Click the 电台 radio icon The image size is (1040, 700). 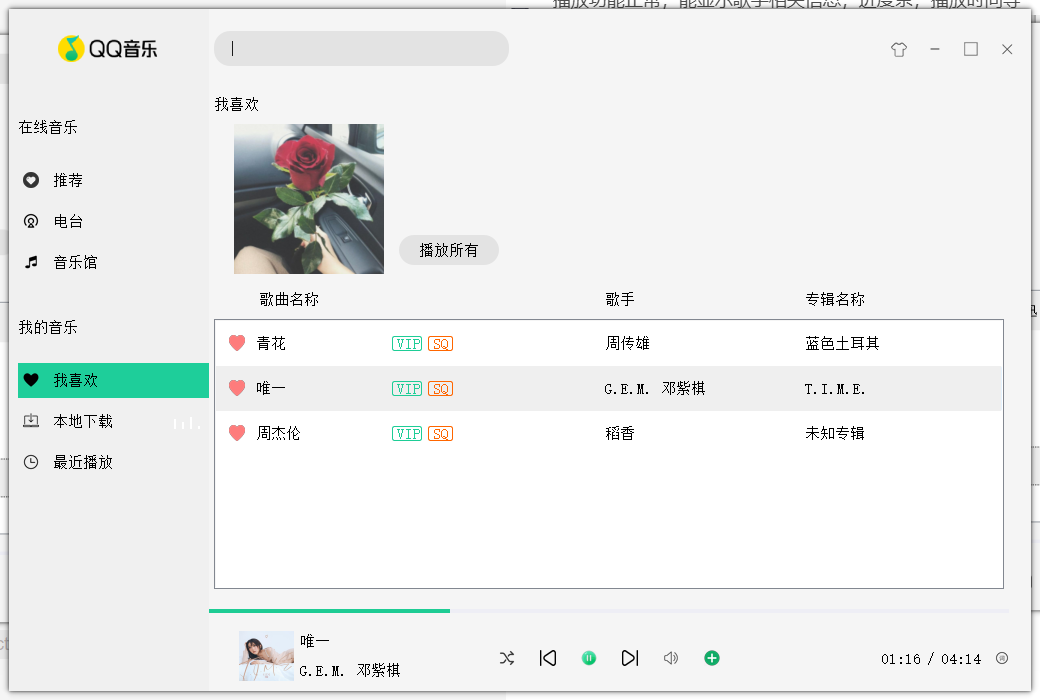pyautogui.click(x=31, y=222)
